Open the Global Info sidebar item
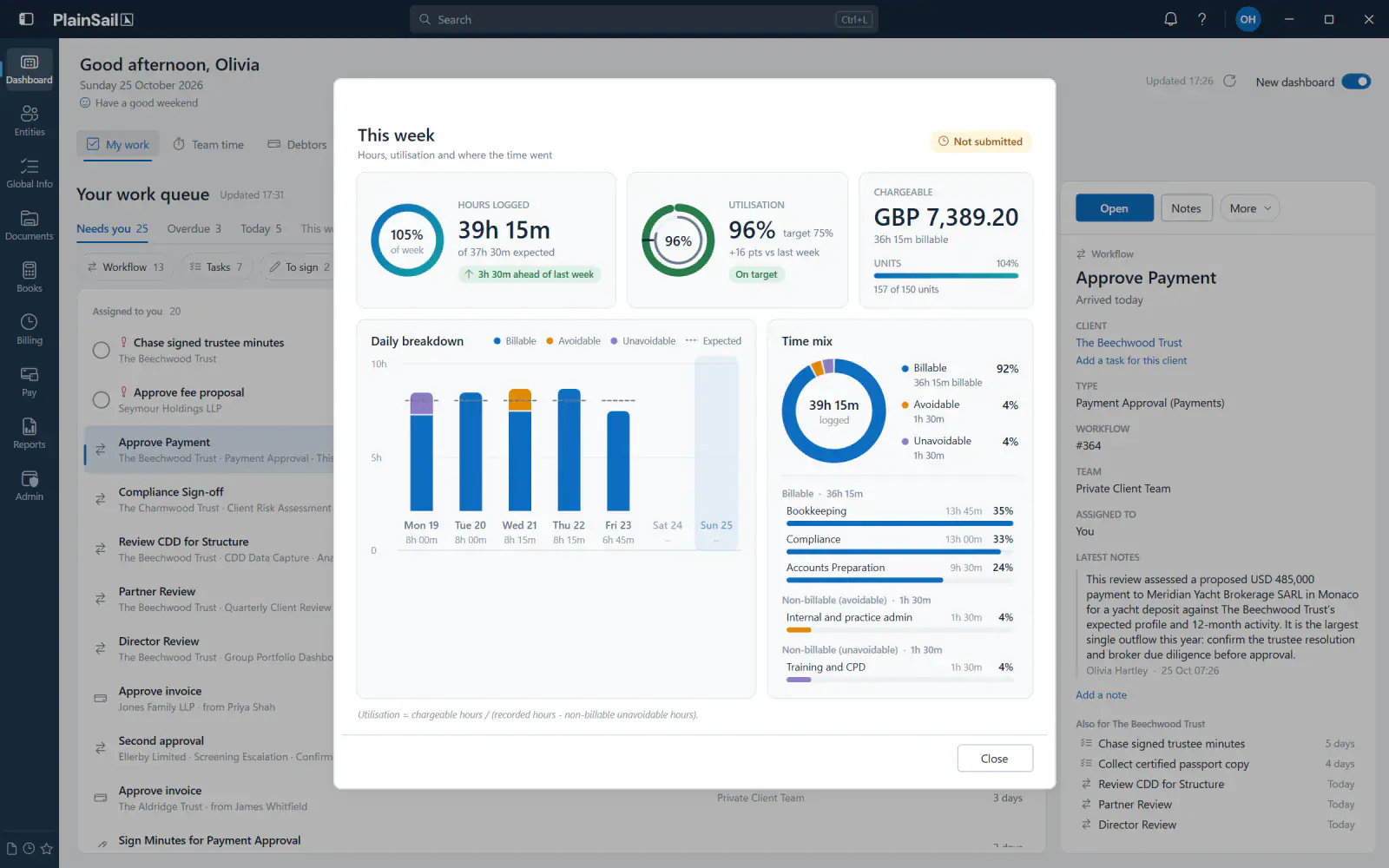This screenshot has height=868, width=1389. click(30, 174)
